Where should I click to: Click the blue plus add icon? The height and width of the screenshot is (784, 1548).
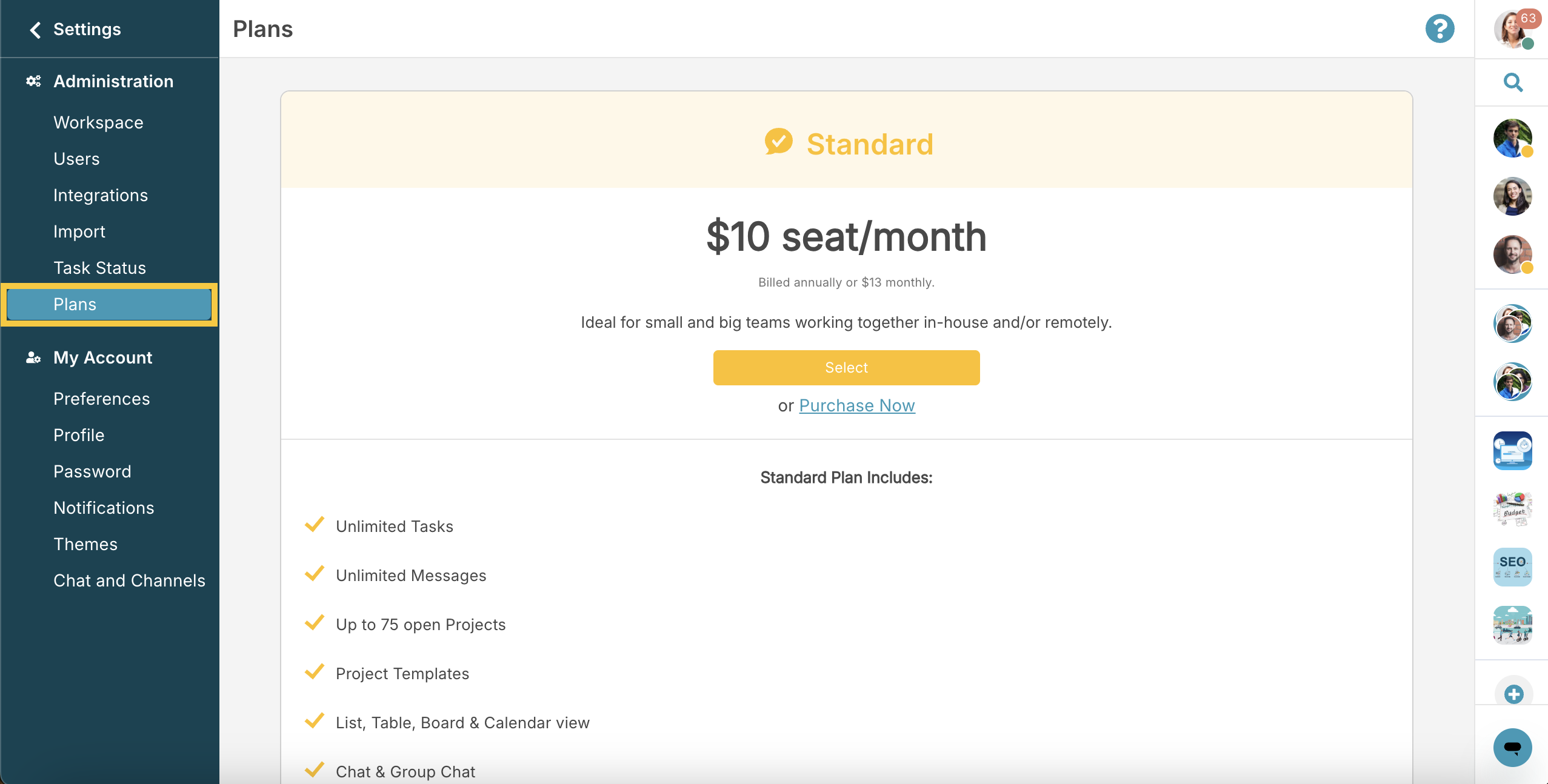[1513, 694]
